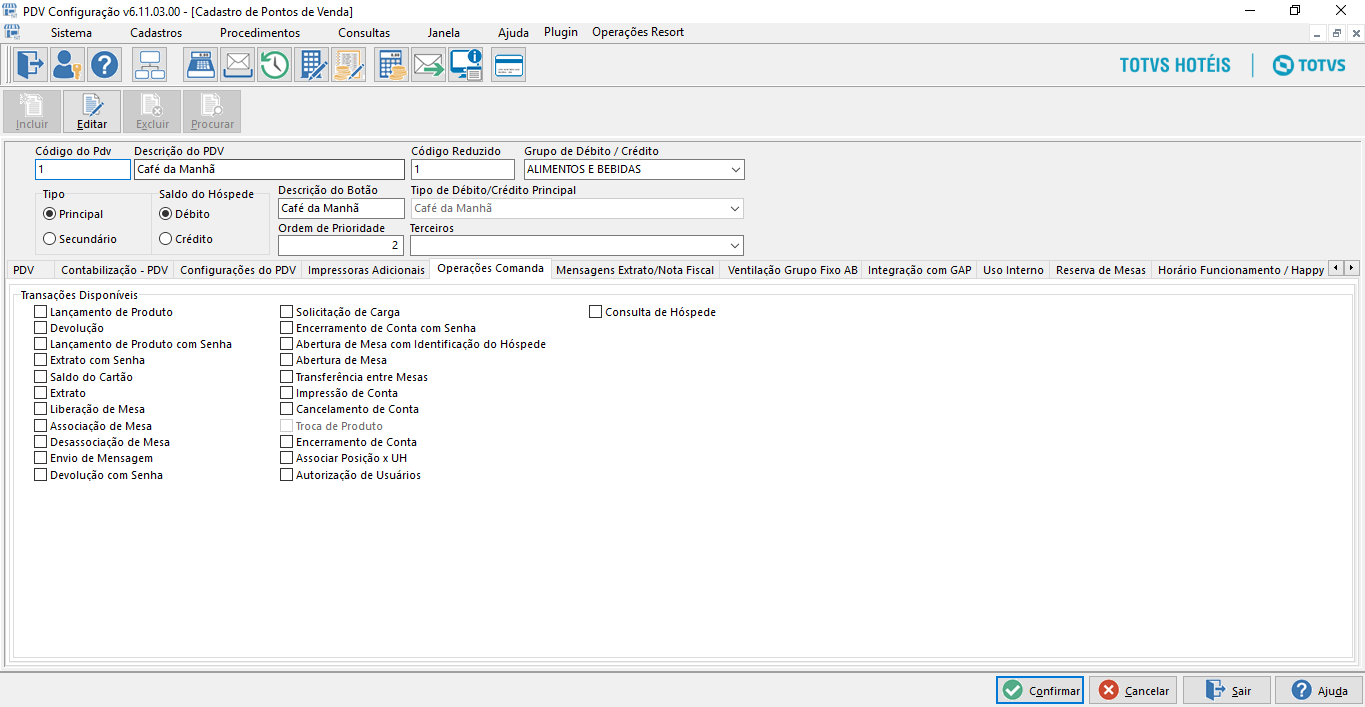The width and height of the screenshot is (1365, 707).
Task: Expand the Terceiros dropdown
Action: point(735,245)
